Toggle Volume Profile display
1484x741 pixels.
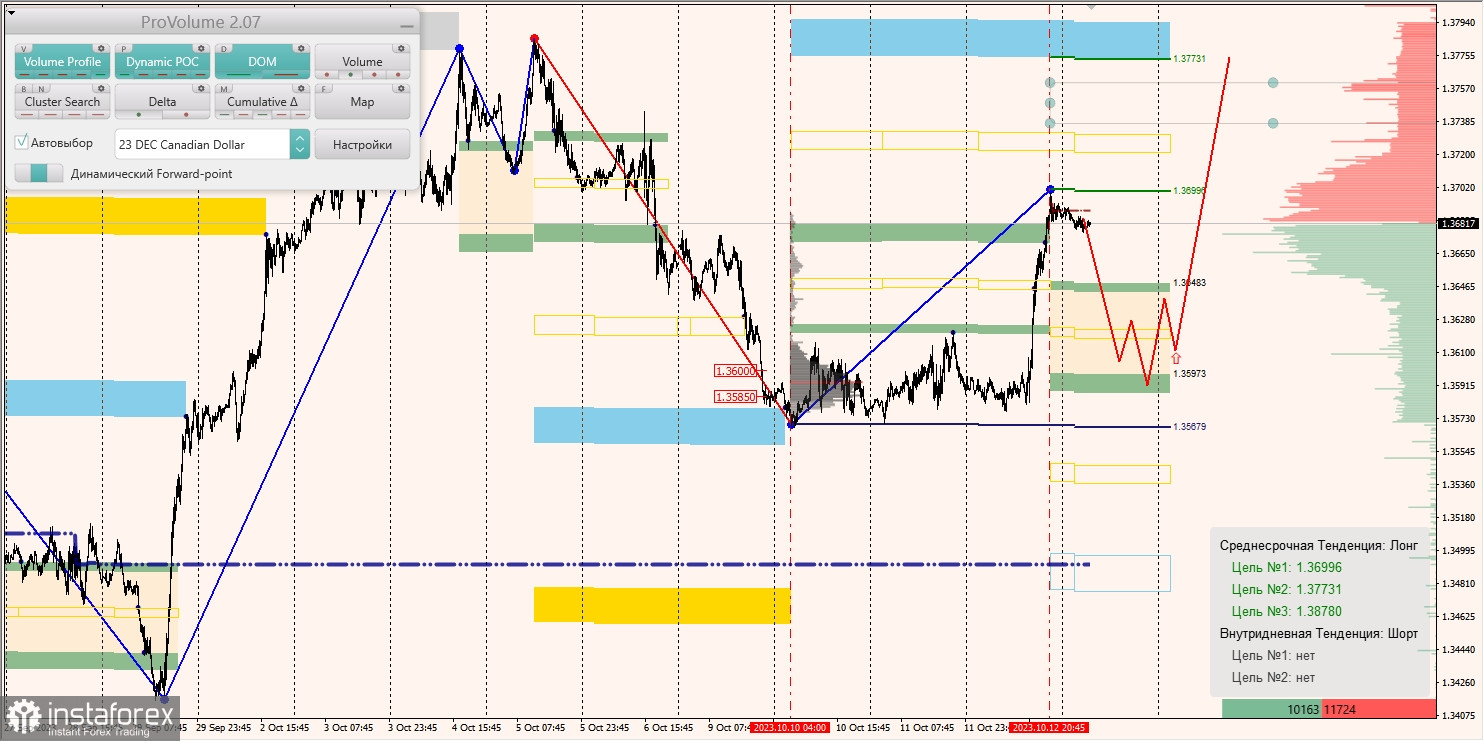[x=63, y=62]
